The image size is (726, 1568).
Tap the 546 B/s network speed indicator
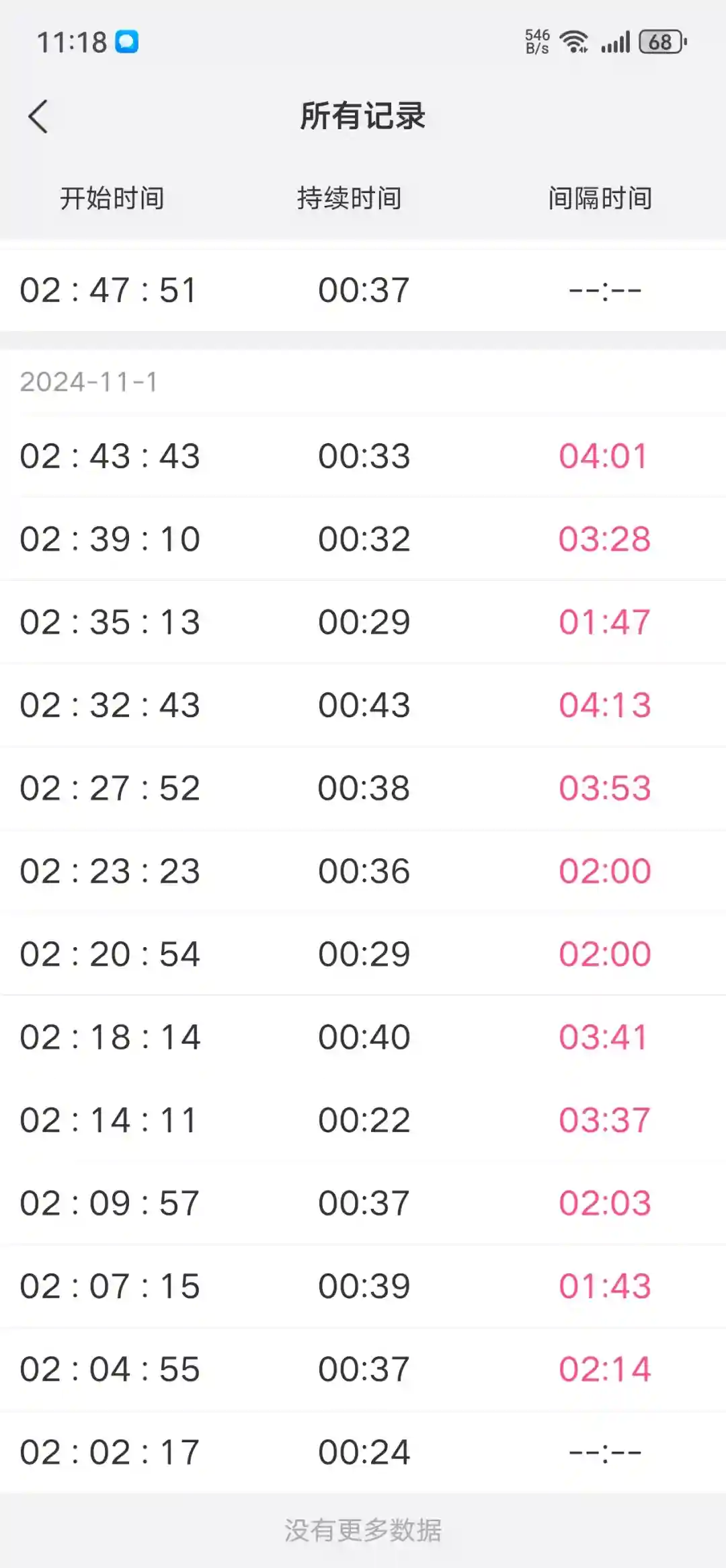point(537,42)
